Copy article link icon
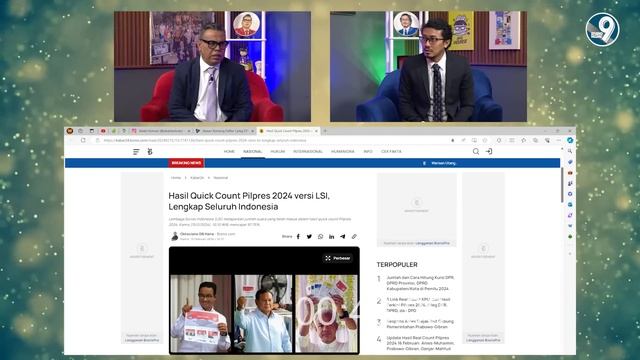Image resolution: width=640 pixels, height=360 pixels. click(354, 236)
